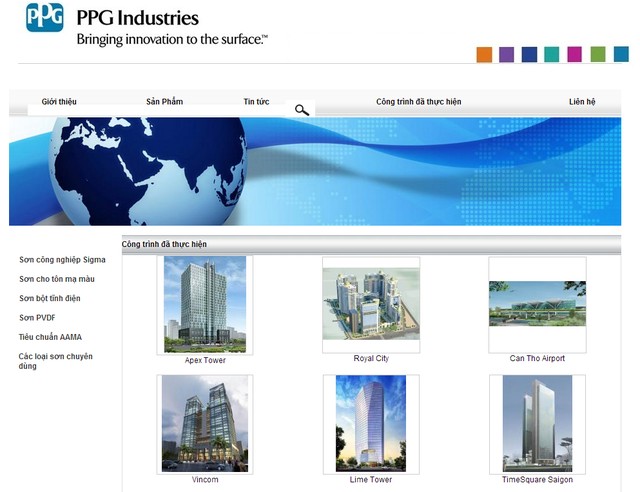The width and height of the screenshot is (640, 492).
Task: Open the Can Tho Airport thumbnail
Action: (538, 305)
